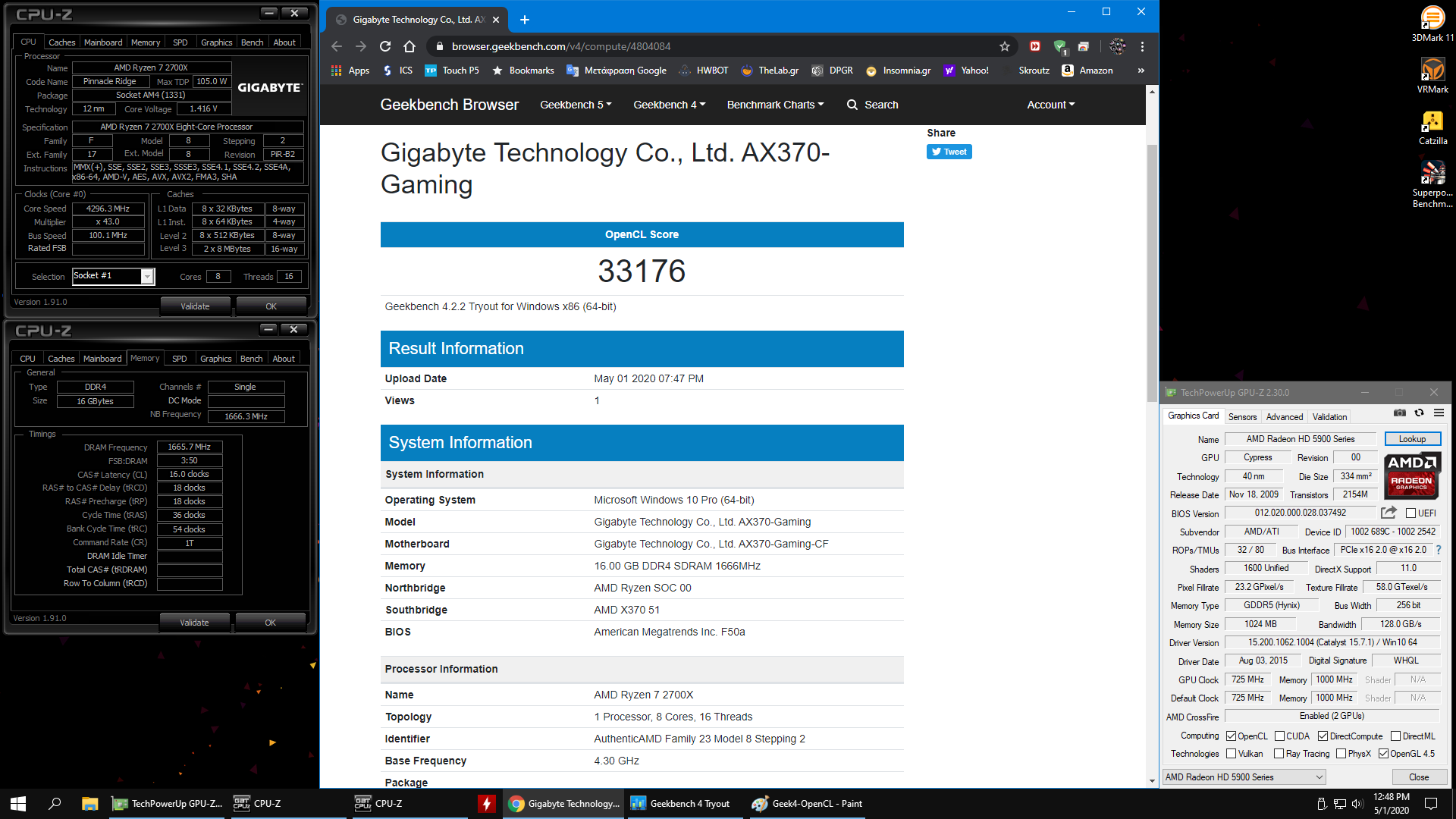
Task: Toggle DirectCompute checkbox in GPU-Z
Action: coord(1323,736)
